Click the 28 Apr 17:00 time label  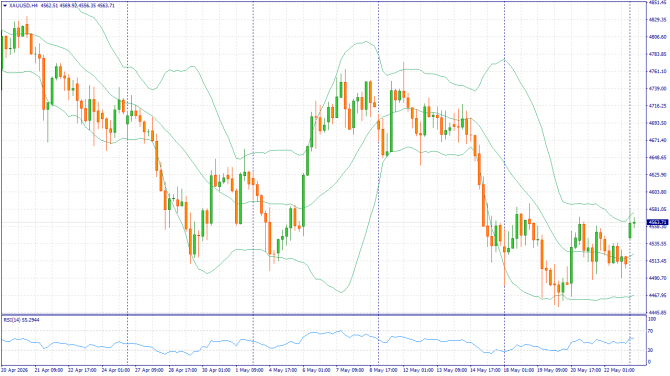(183, 370)
